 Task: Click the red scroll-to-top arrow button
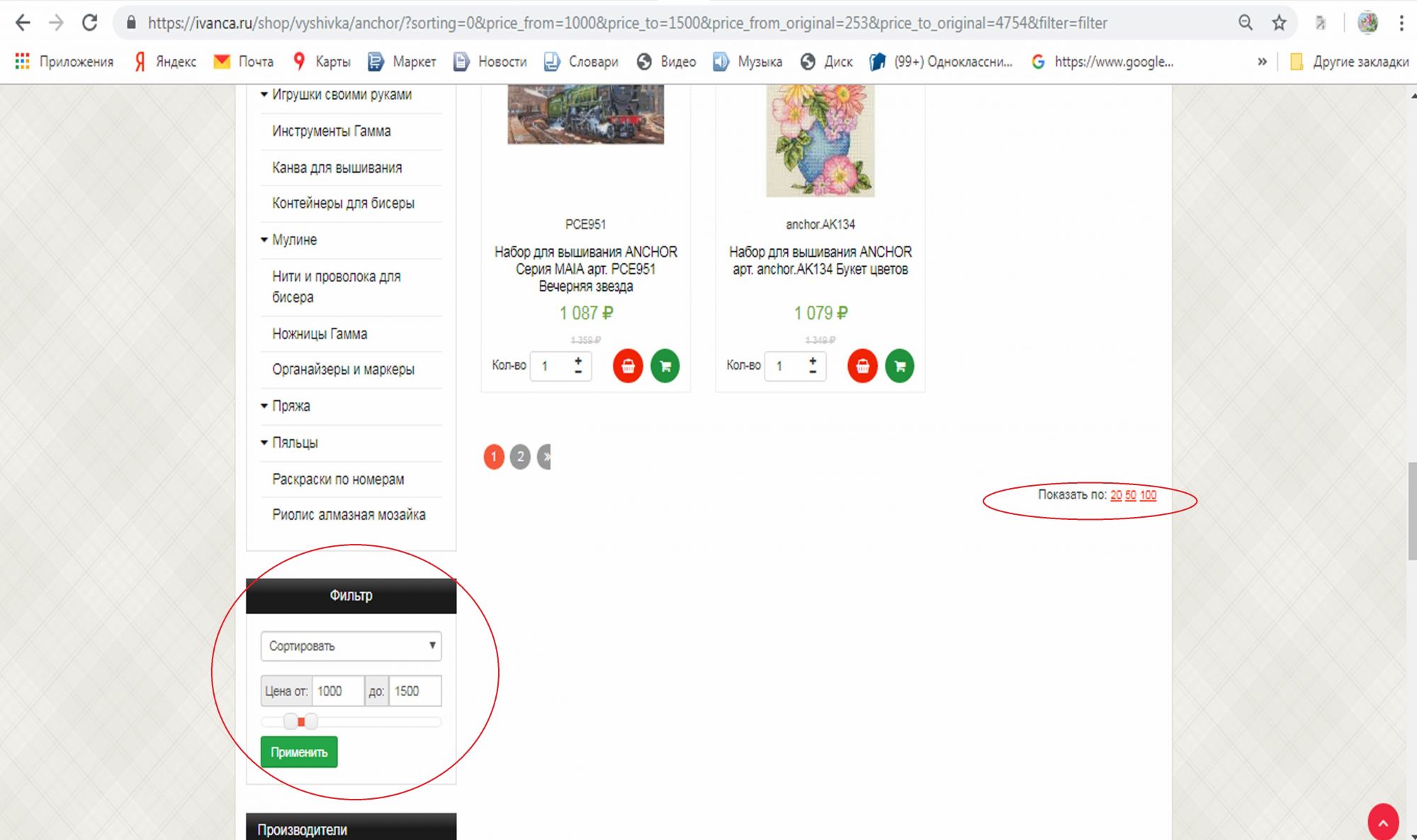[x=1382, y=822]
